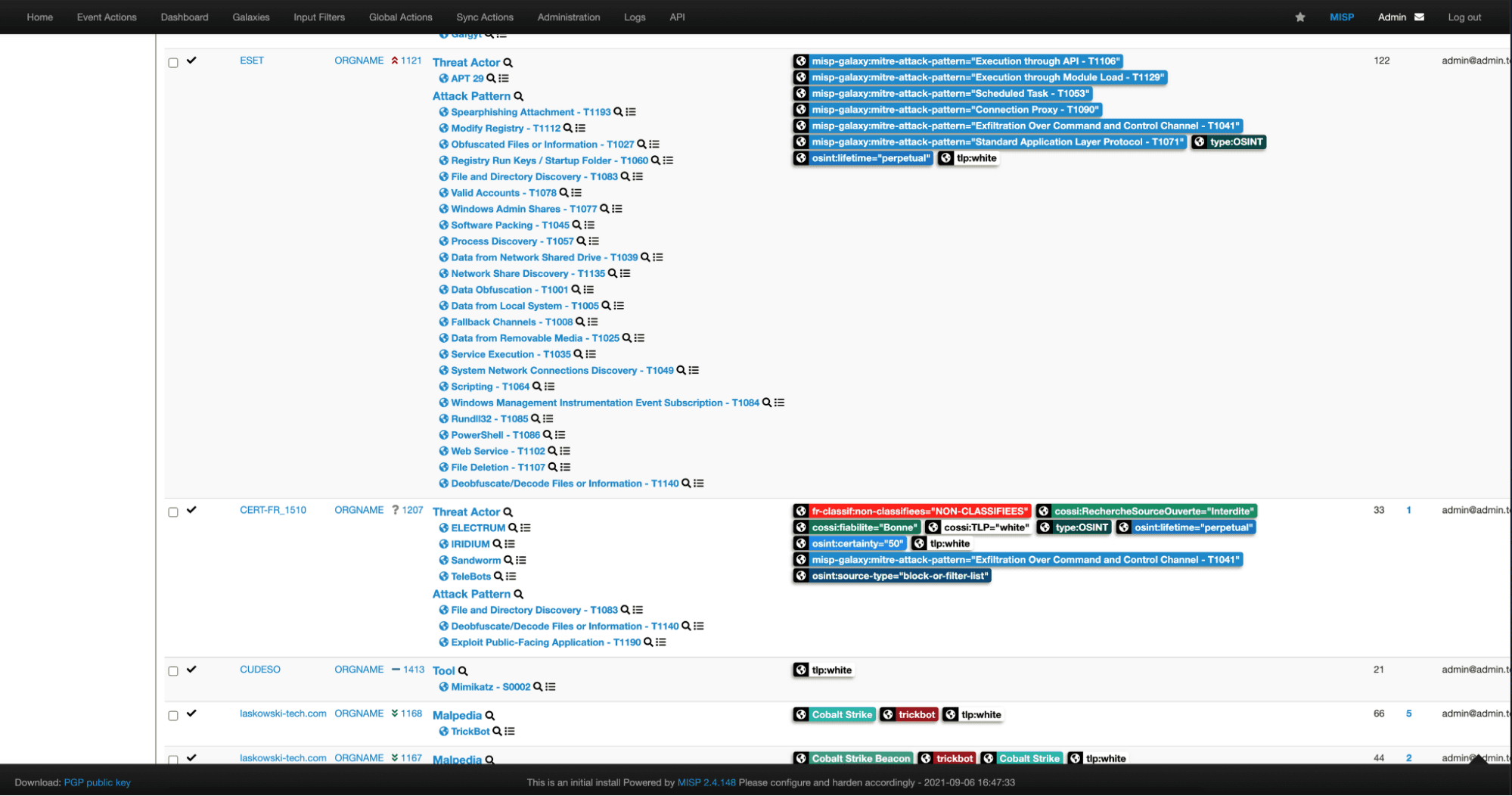The height and width of the screenshot is (796, 1512).
Task: Click the scroll-to-top arrow at bottom right
Action: coord(1477,759)
